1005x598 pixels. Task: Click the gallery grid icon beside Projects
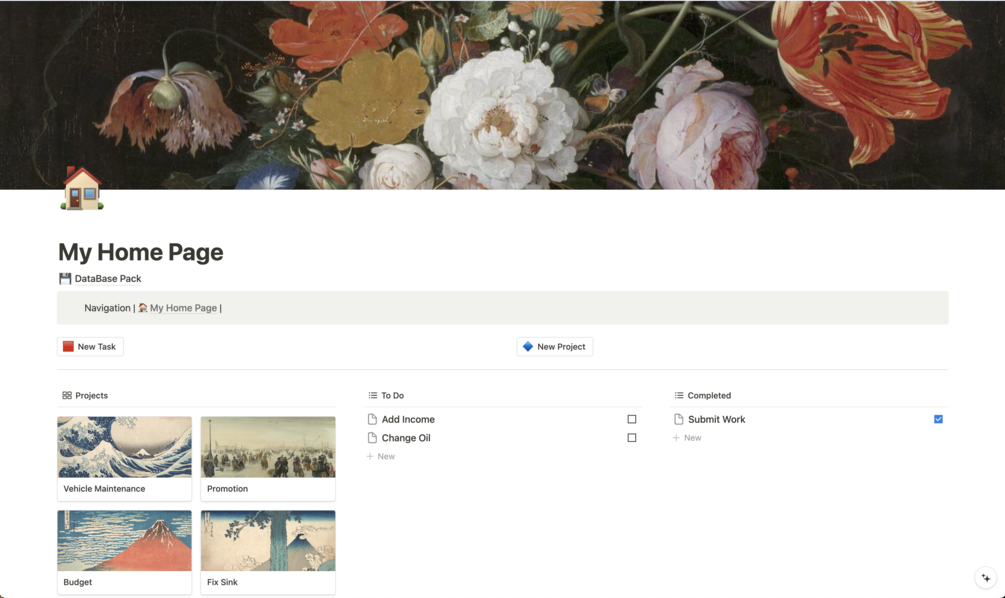pos(67,395)
